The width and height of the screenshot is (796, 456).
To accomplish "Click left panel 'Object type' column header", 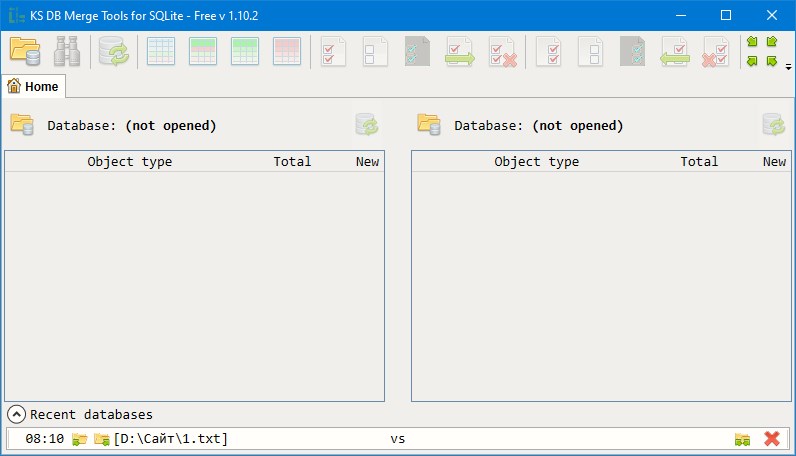I will 129,161.
